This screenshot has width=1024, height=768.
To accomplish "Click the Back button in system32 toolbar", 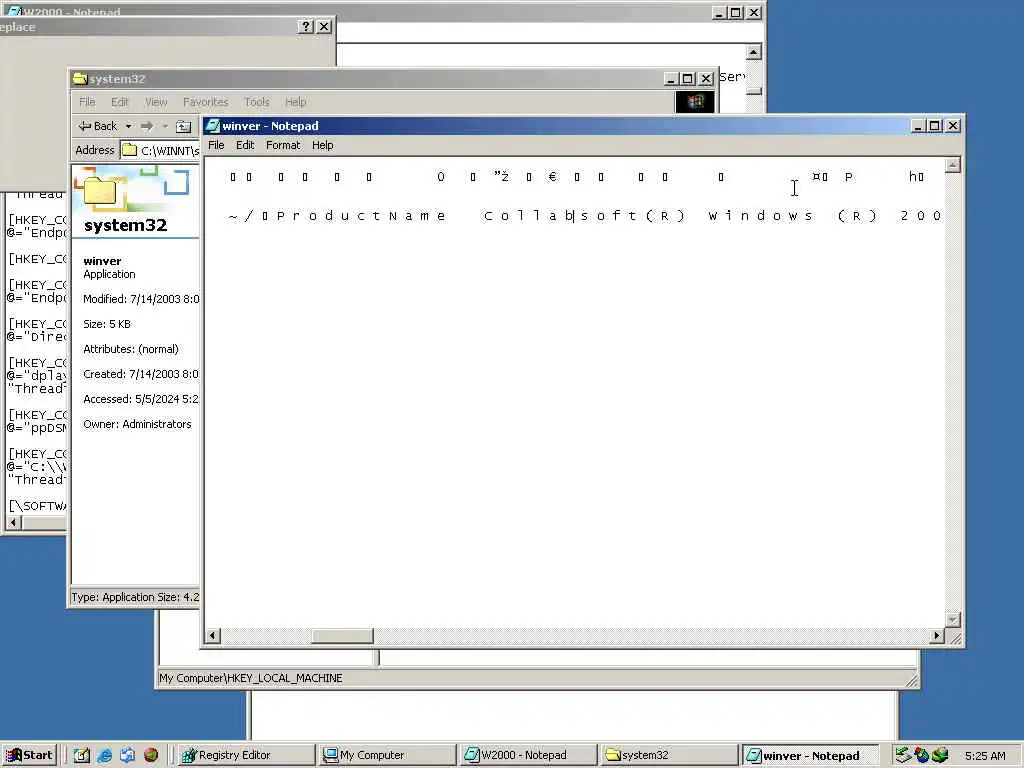I will coord(98,126).
